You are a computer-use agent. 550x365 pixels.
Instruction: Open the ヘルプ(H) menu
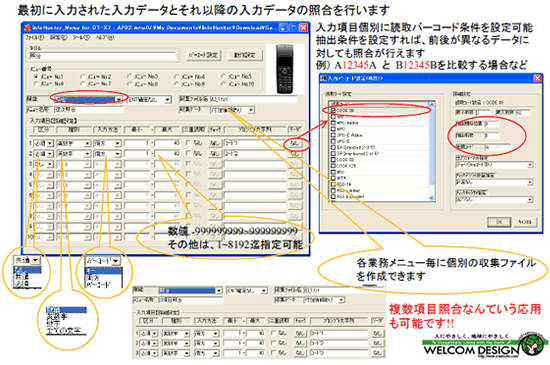(105, 37)
